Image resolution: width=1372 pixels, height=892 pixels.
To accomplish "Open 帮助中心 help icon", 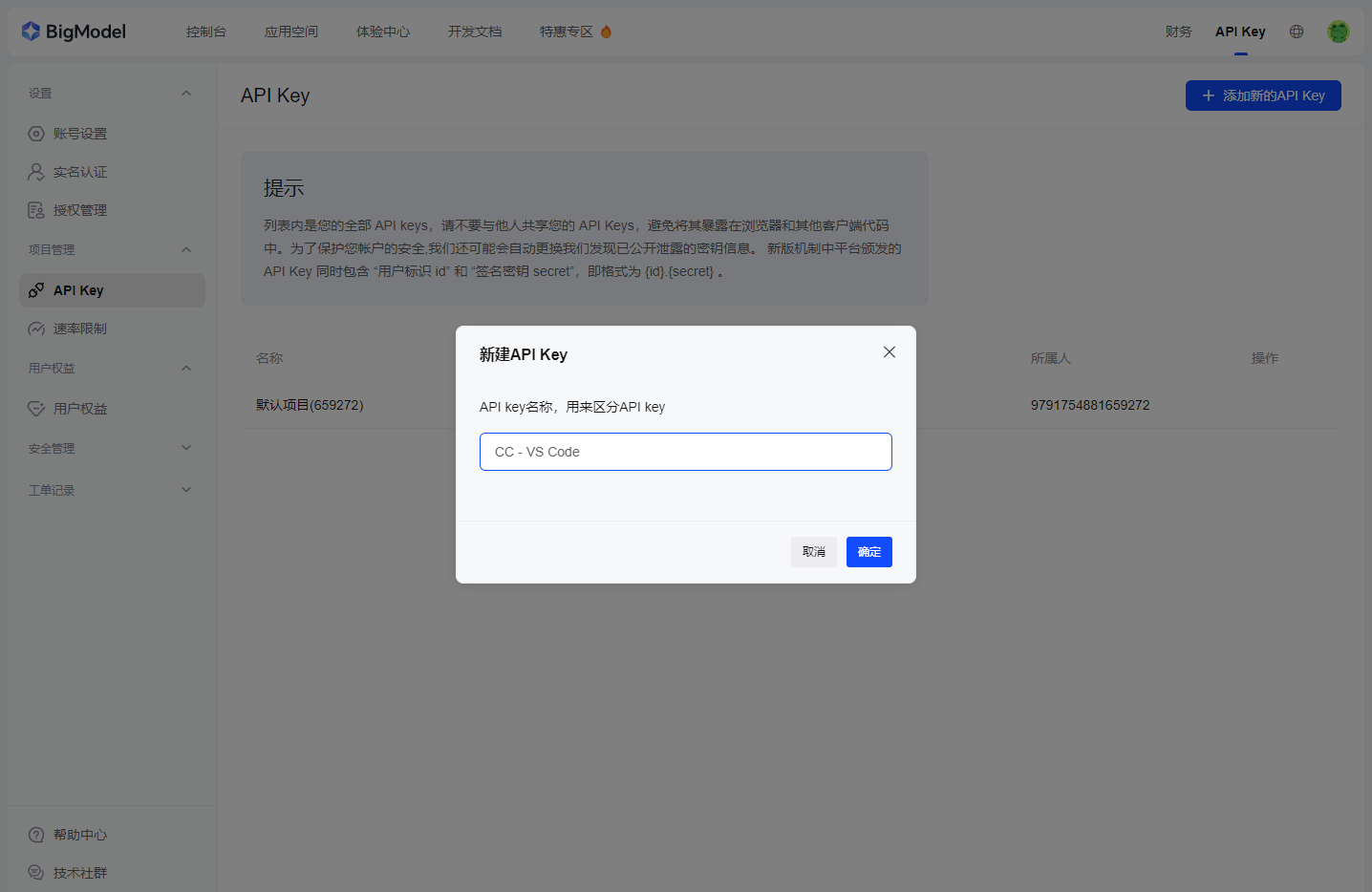I will 36,835.
